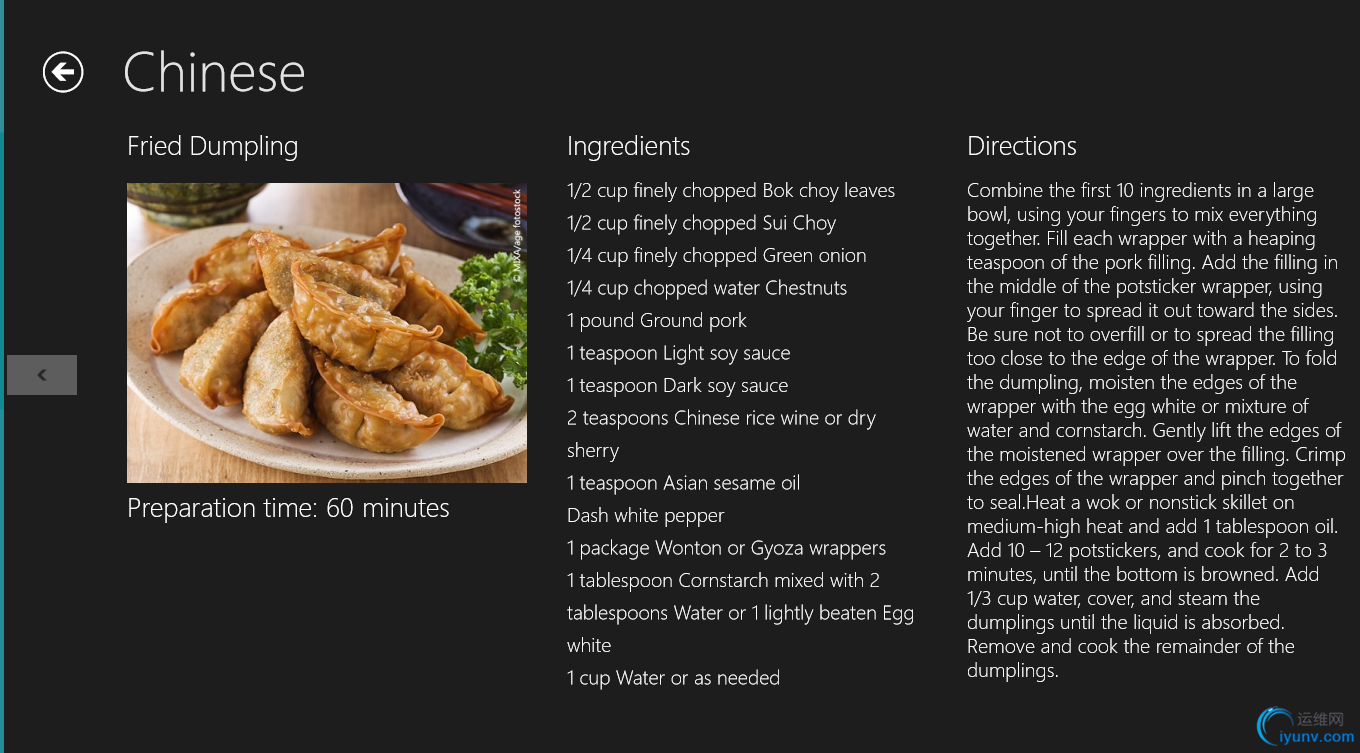This screenshot has height=753, width=1360.
Task: Click the Directions paragraph text
Action: pos(1154,430)
